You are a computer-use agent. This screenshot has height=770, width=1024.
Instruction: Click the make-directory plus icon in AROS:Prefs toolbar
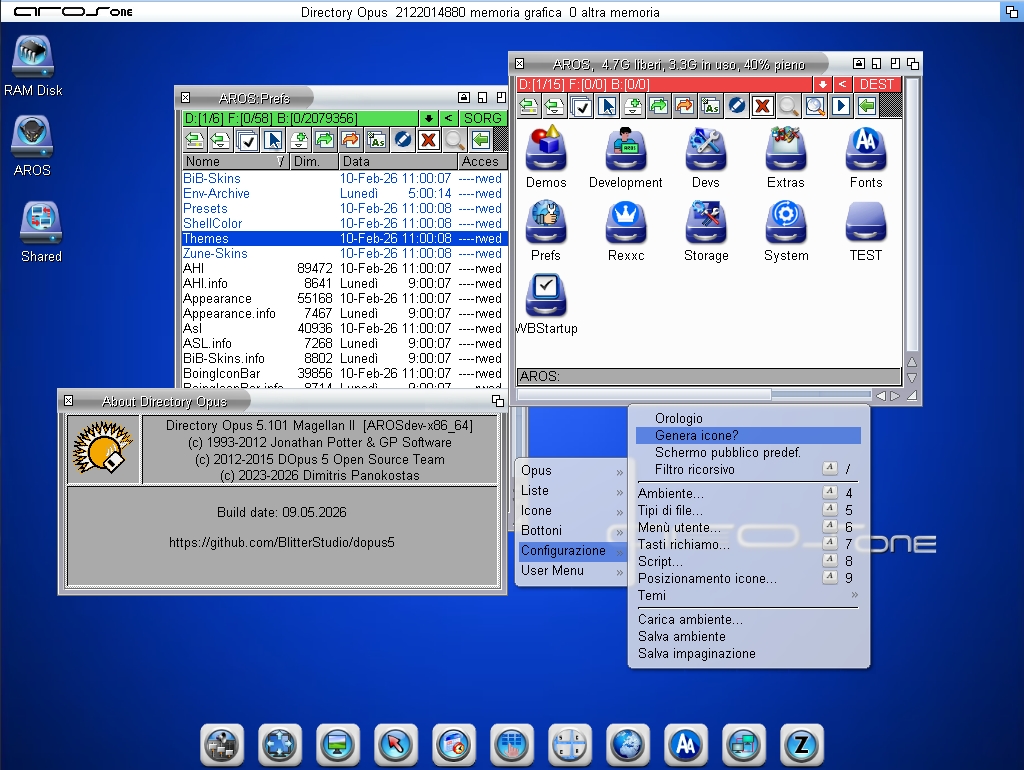coord(299,140)
